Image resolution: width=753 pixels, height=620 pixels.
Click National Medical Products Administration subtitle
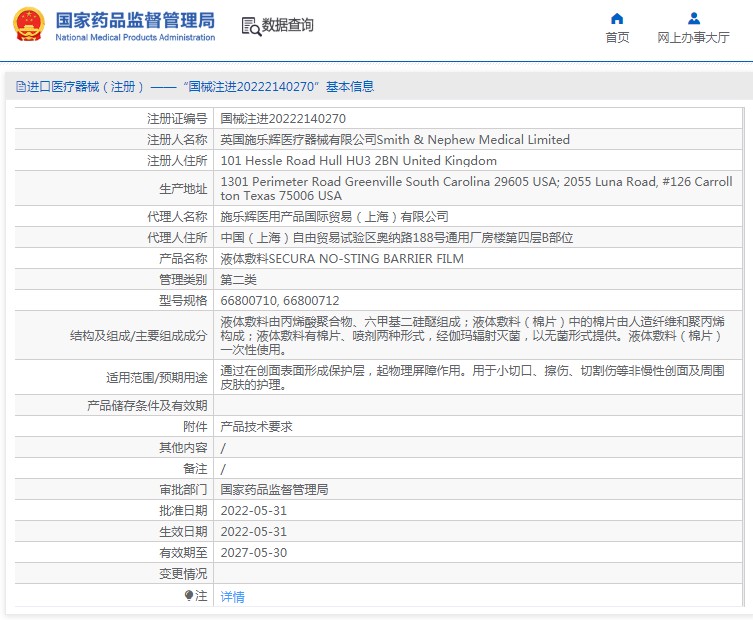135,37
